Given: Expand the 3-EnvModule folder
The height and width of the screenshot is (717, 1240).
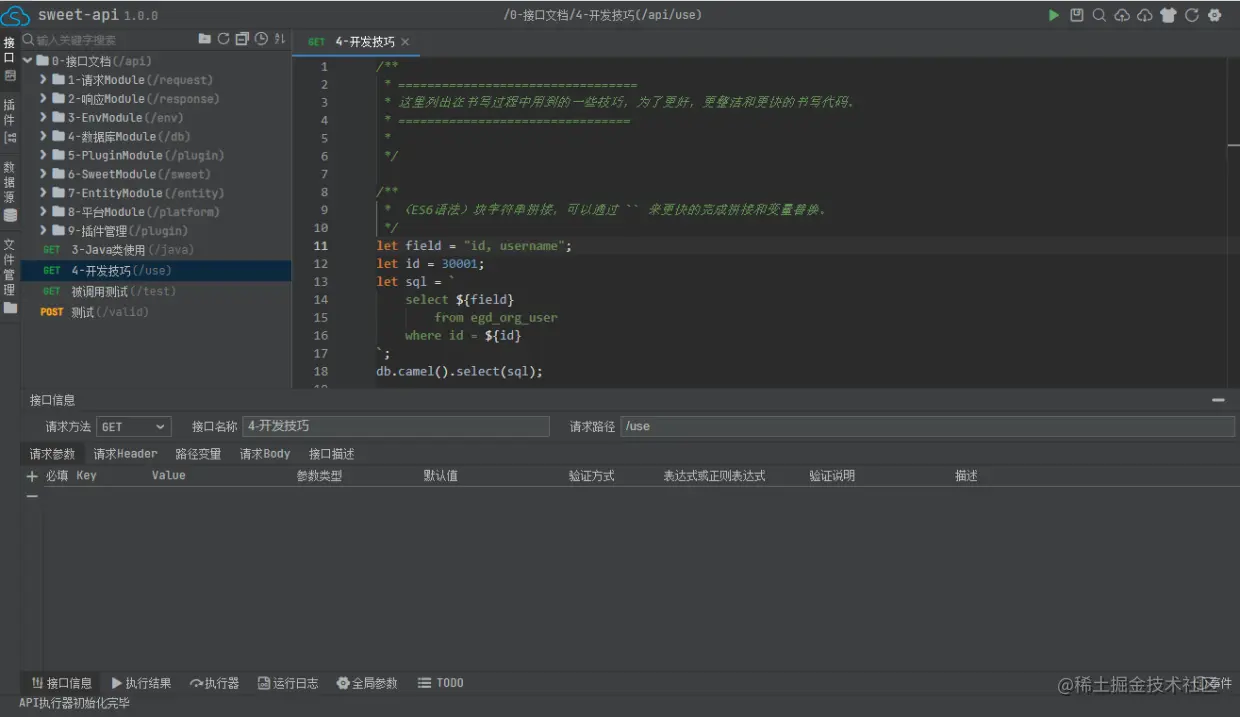Looking at the screenshot, I should pos(44,118).
